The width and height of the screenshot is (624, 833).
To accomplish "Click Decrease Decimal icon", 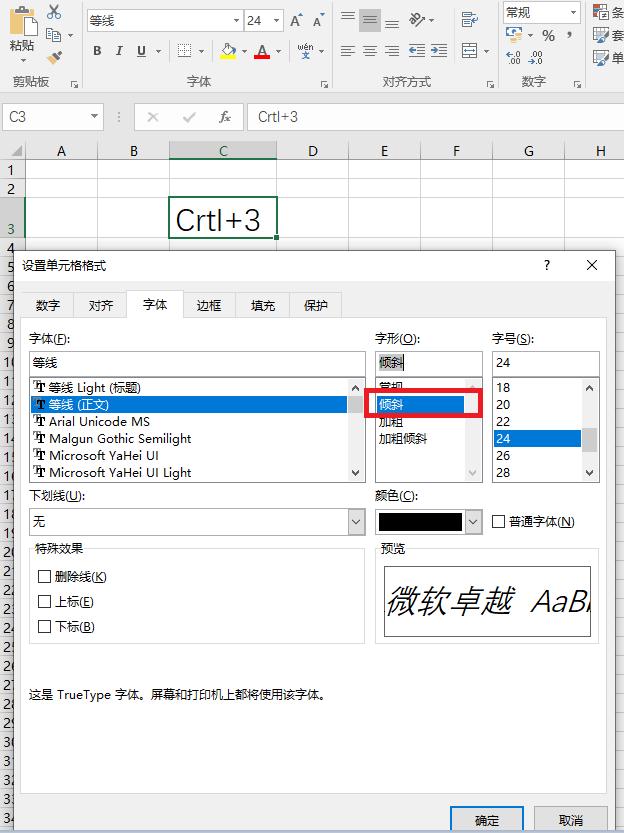I will (535, 57).
